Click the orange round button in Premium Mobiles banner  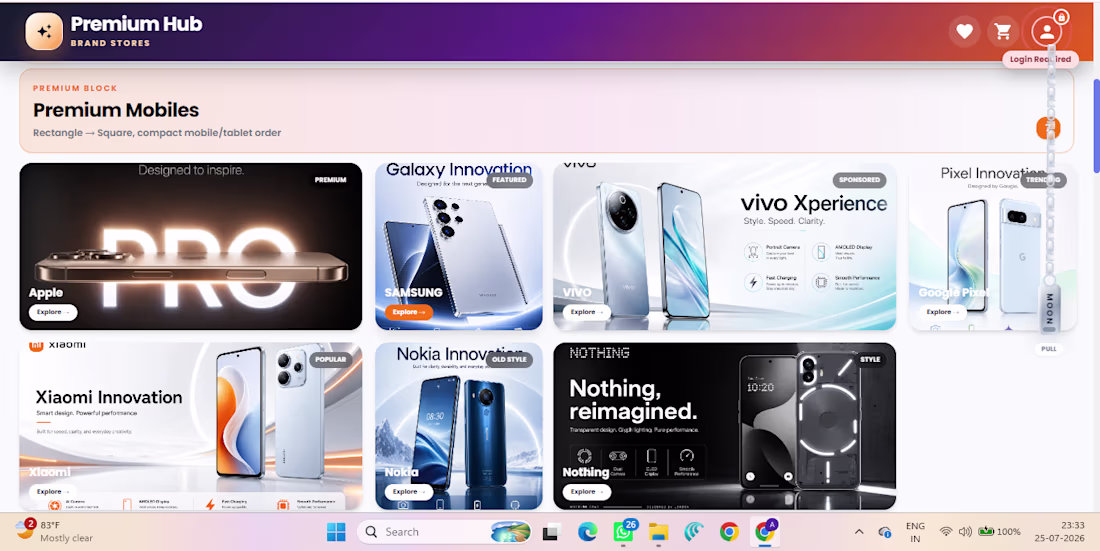pos(1048,128)
